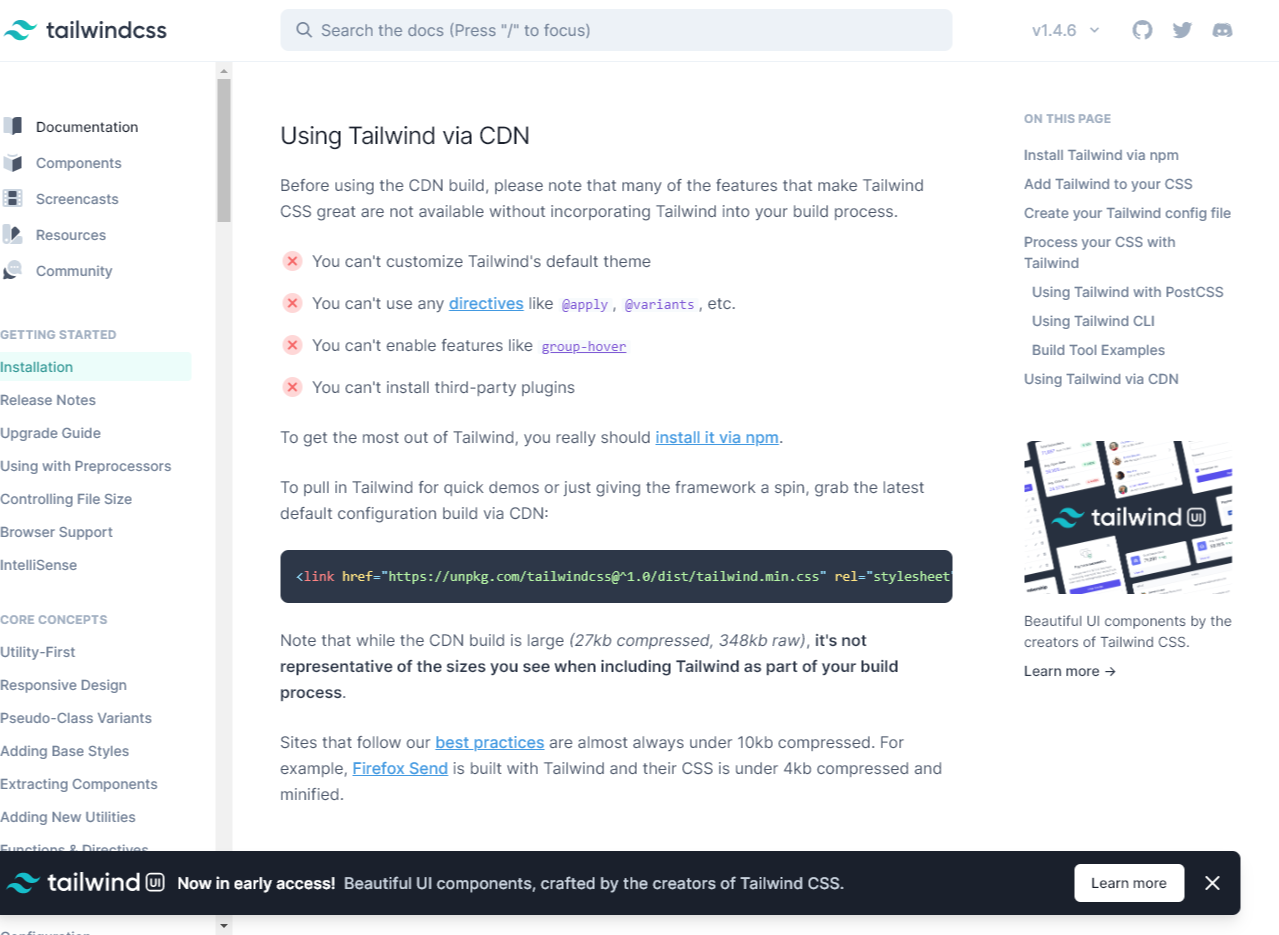This screenshot has width=1279, height=935.
Task: Open the Tailwind Discord server icon
Action: pos(1222,30)
